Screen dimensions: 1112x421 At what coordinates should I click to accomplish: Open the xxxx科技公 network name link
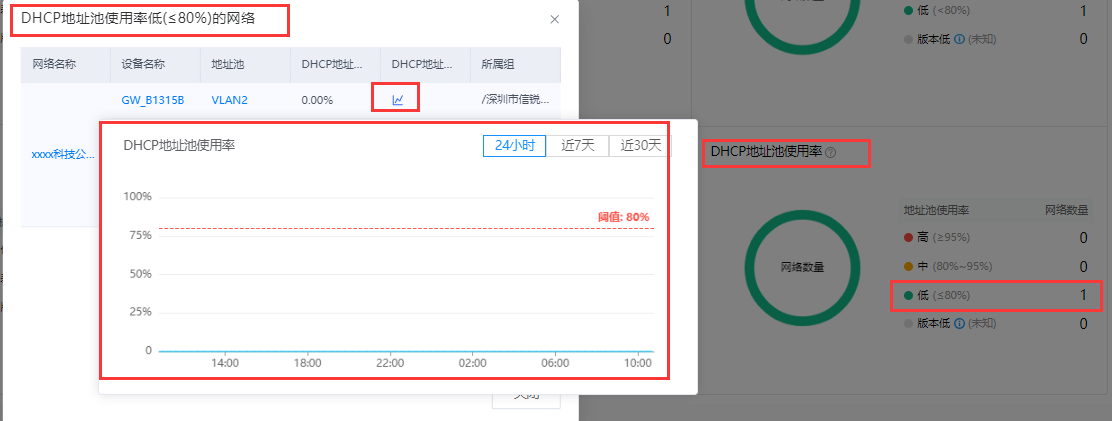64,155
